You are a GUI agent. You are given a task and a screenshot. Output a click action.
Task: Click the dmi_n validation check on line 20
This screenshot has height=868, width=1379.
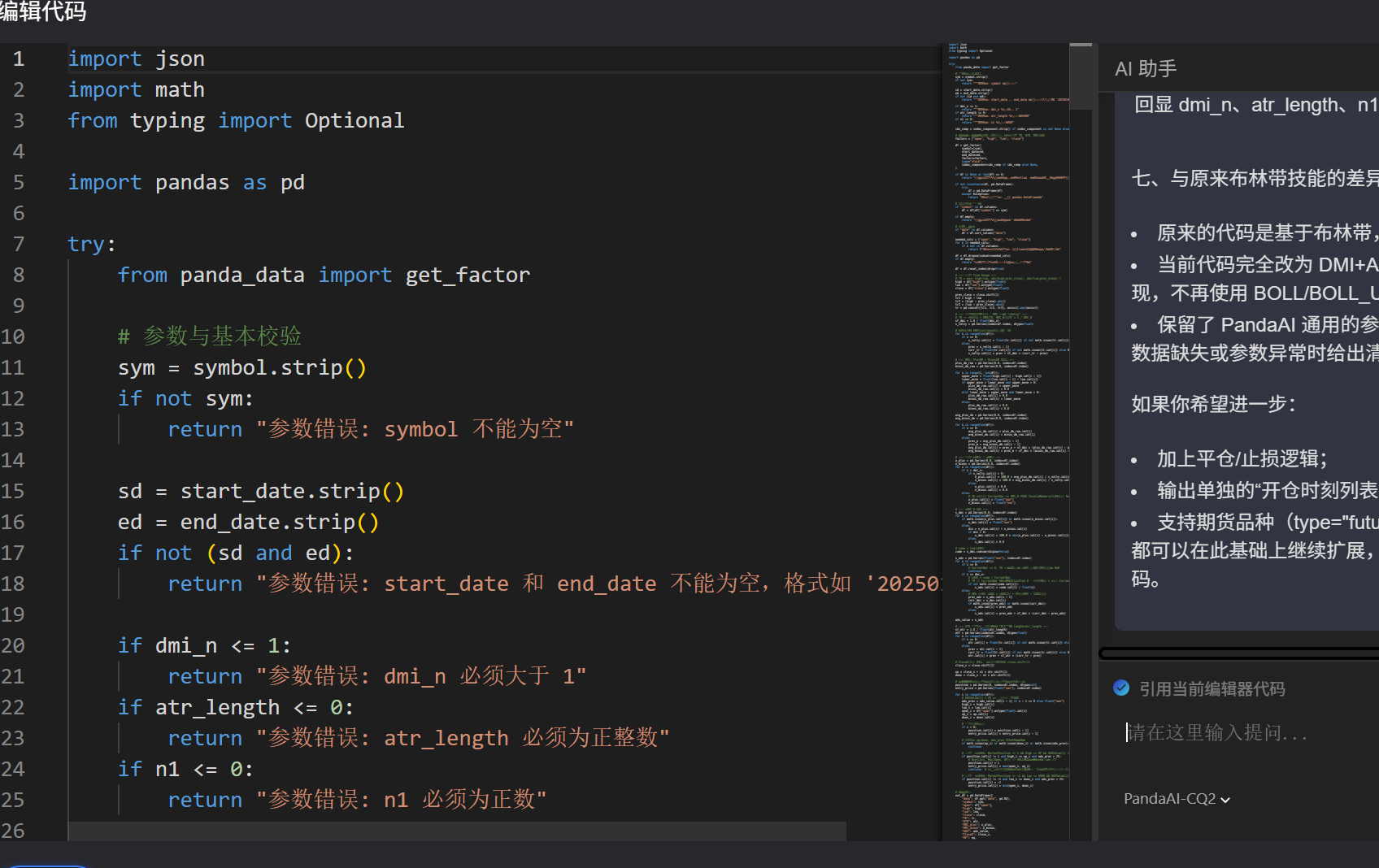pos(203,644)
